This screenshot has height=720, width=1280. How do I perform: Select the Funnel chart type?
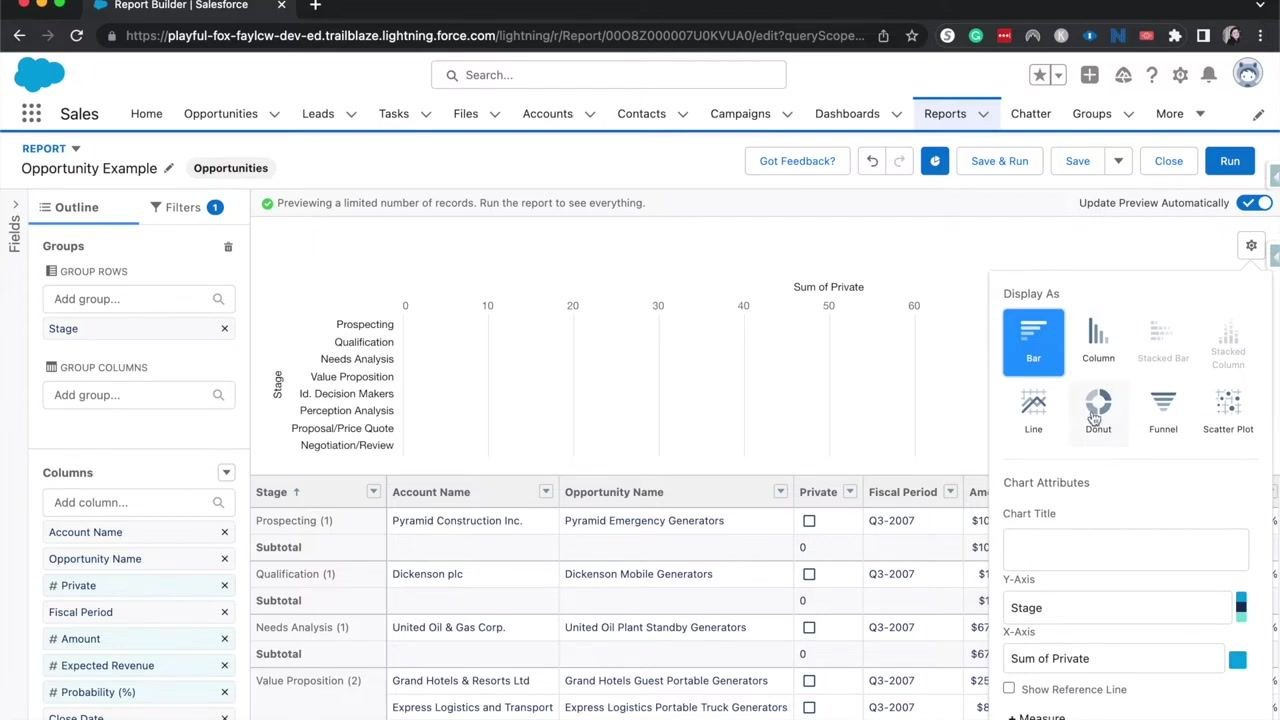click(x=1163, y=412)
